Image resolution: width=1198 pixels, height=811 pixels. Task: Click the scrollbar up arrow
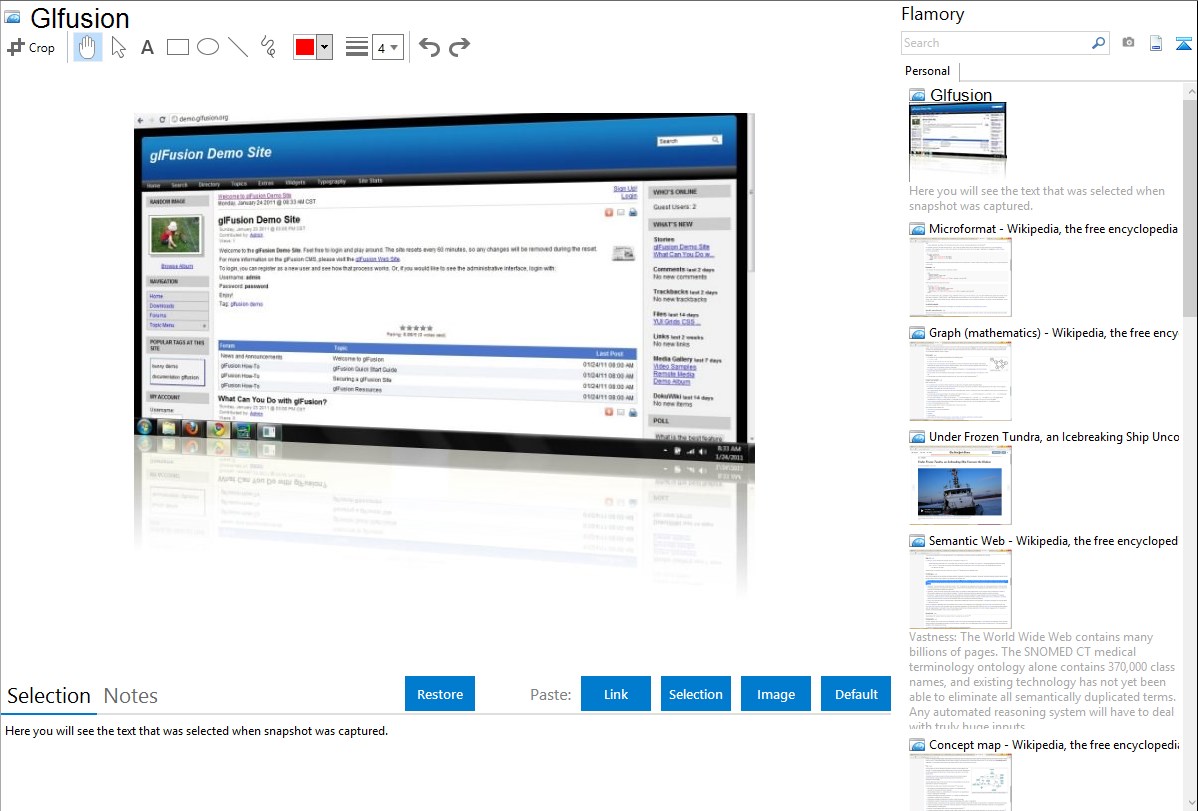click(1190, 91)
